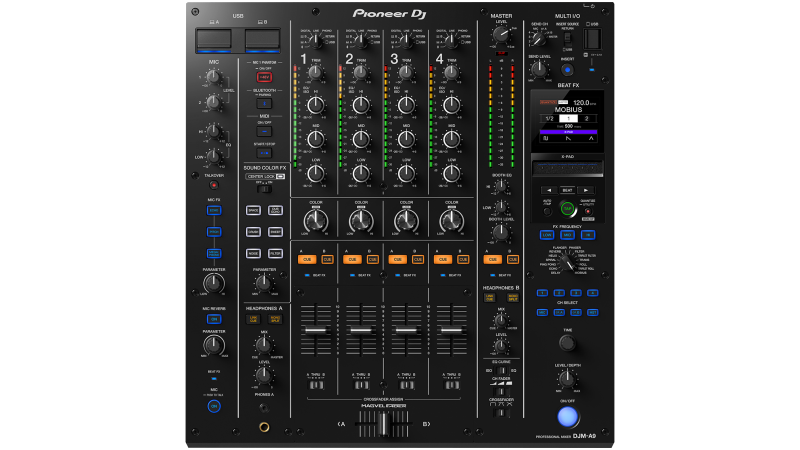Image resolution: width=800 pixels, height=450 pixels.
Task: Click channel 4 input selector knob
Action: click(450, 39)
